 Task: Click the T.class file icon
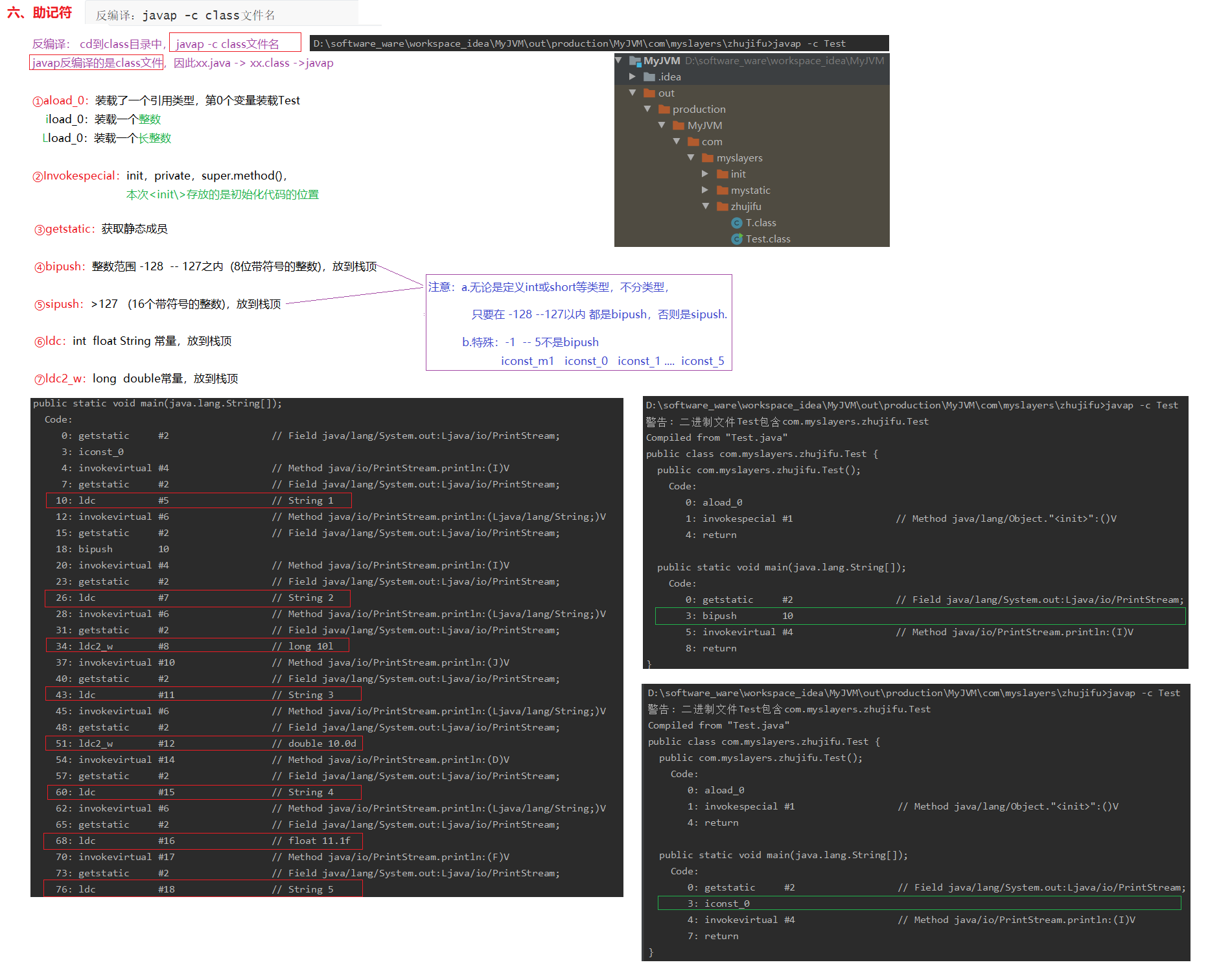point(737,223)
